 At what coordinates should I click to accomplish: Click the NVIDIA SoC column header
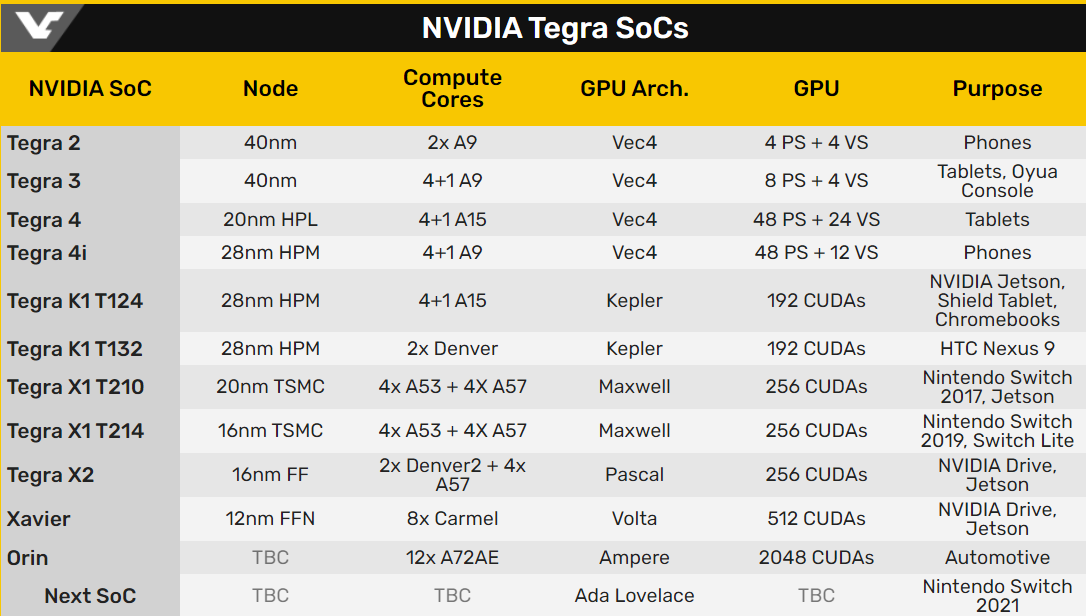pyautogui.click(x=90, y=89)
